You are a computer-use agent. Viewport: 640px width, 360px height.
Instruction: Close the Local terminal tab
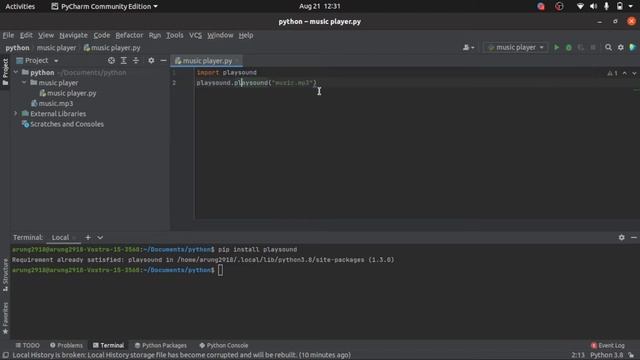coord(74,238)
